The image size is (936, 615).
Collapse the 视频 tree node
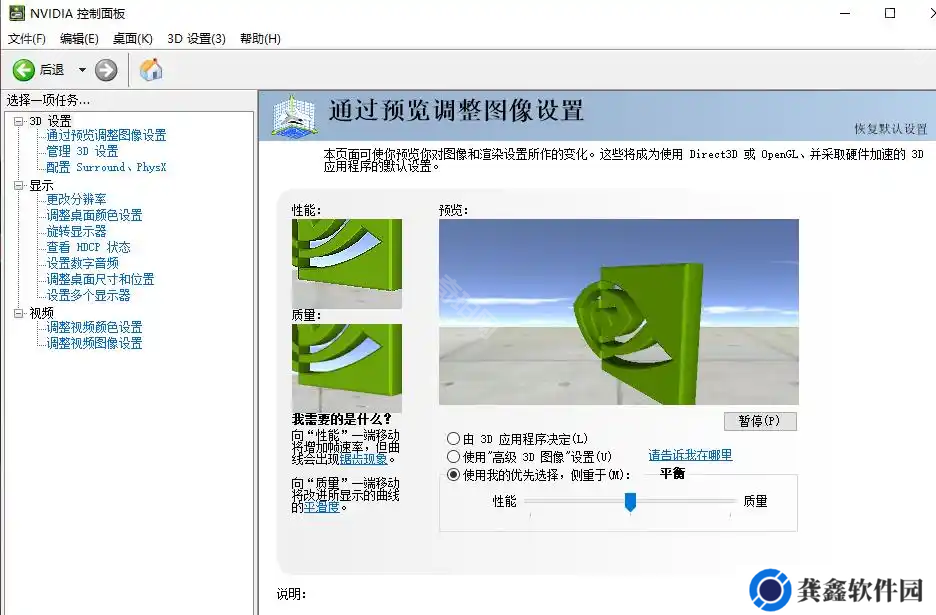pos(19,313)
